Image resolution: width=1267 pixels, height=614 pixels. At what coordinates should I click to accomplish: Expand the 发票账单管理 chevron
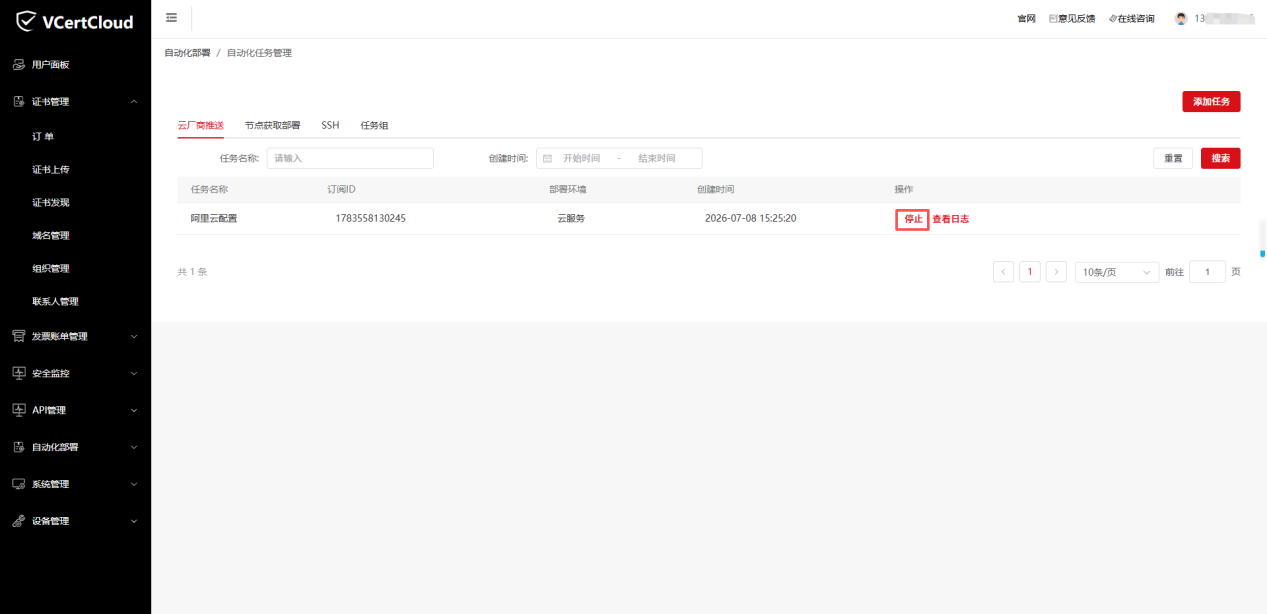(134, 337)
